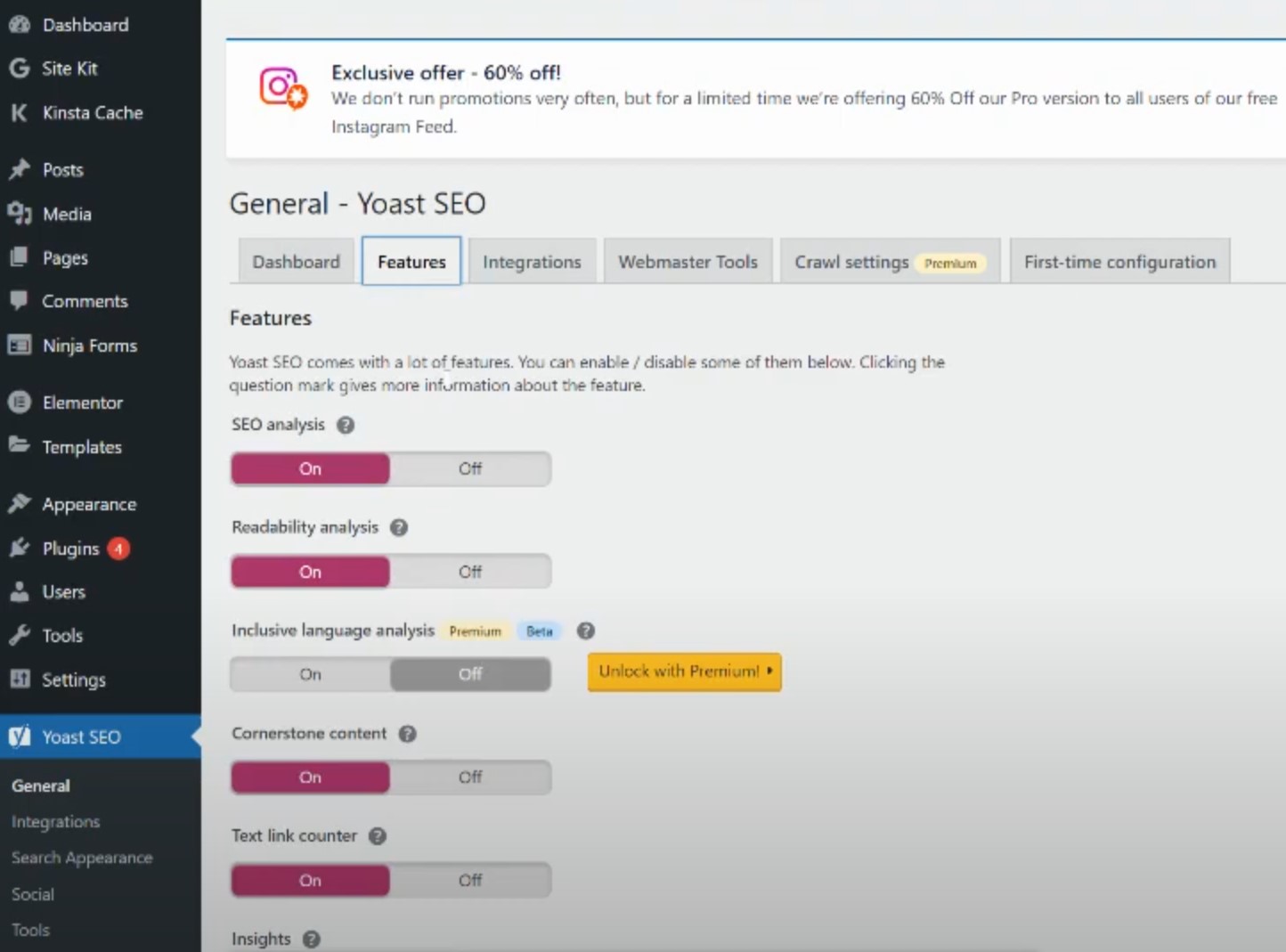Open the Integrations tab
The height and width of the screenshot is (952, 1286).
532,262
